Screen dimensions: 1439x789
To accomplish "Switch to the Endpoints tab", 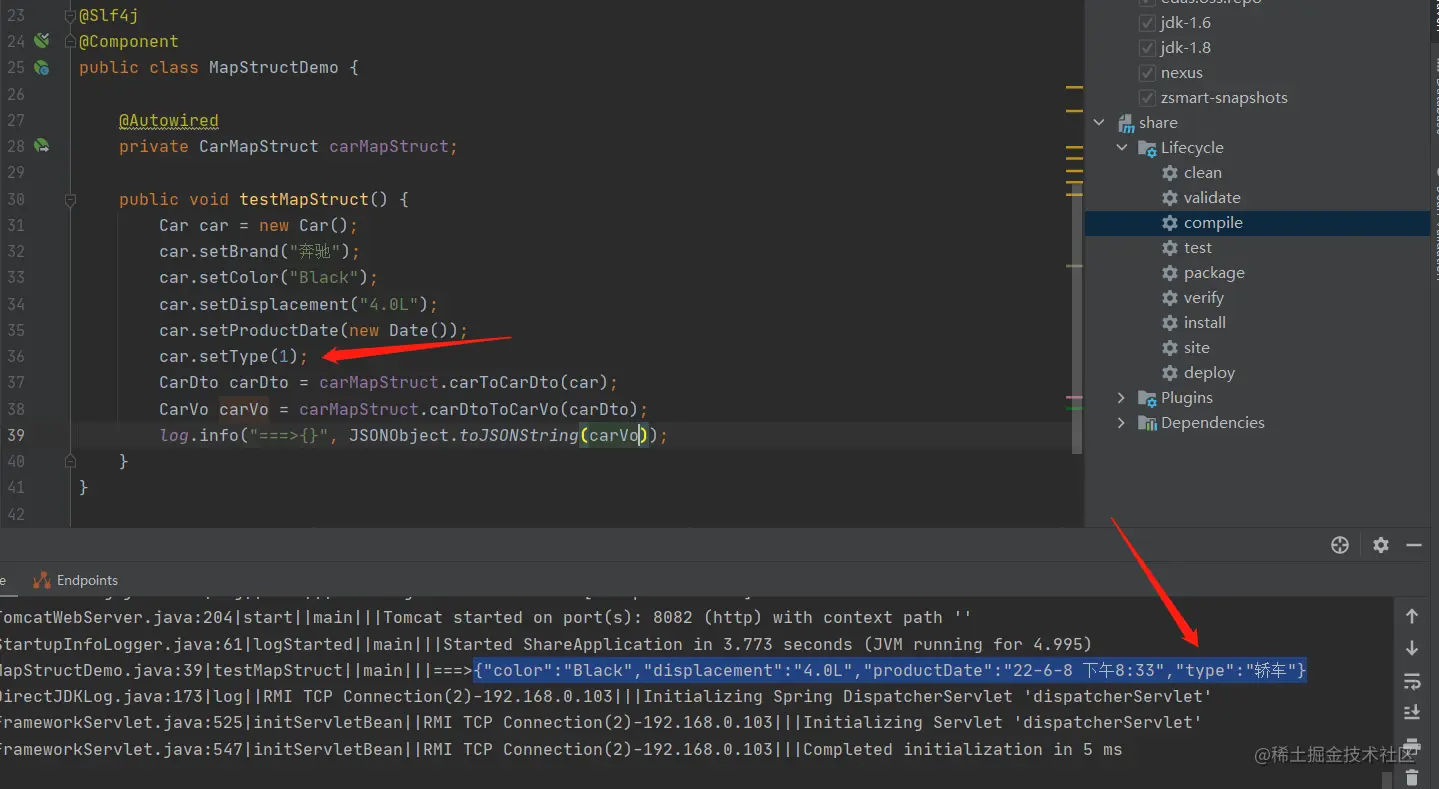I will [75, 580].
